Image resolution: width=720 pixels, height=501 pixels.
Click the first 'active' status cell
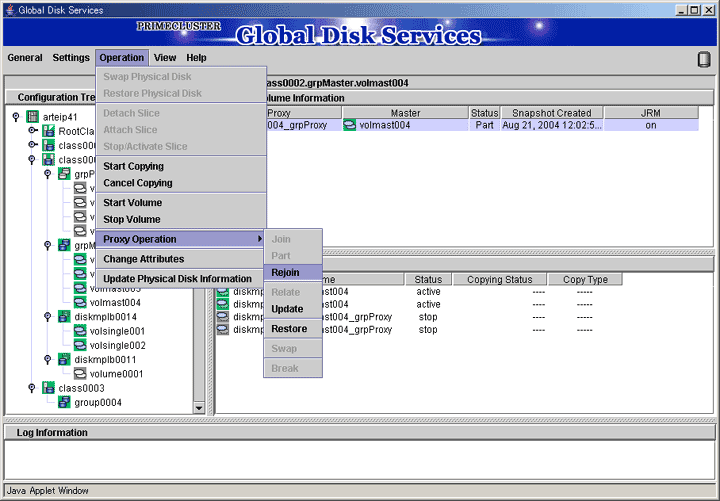(x=428, y=292)
